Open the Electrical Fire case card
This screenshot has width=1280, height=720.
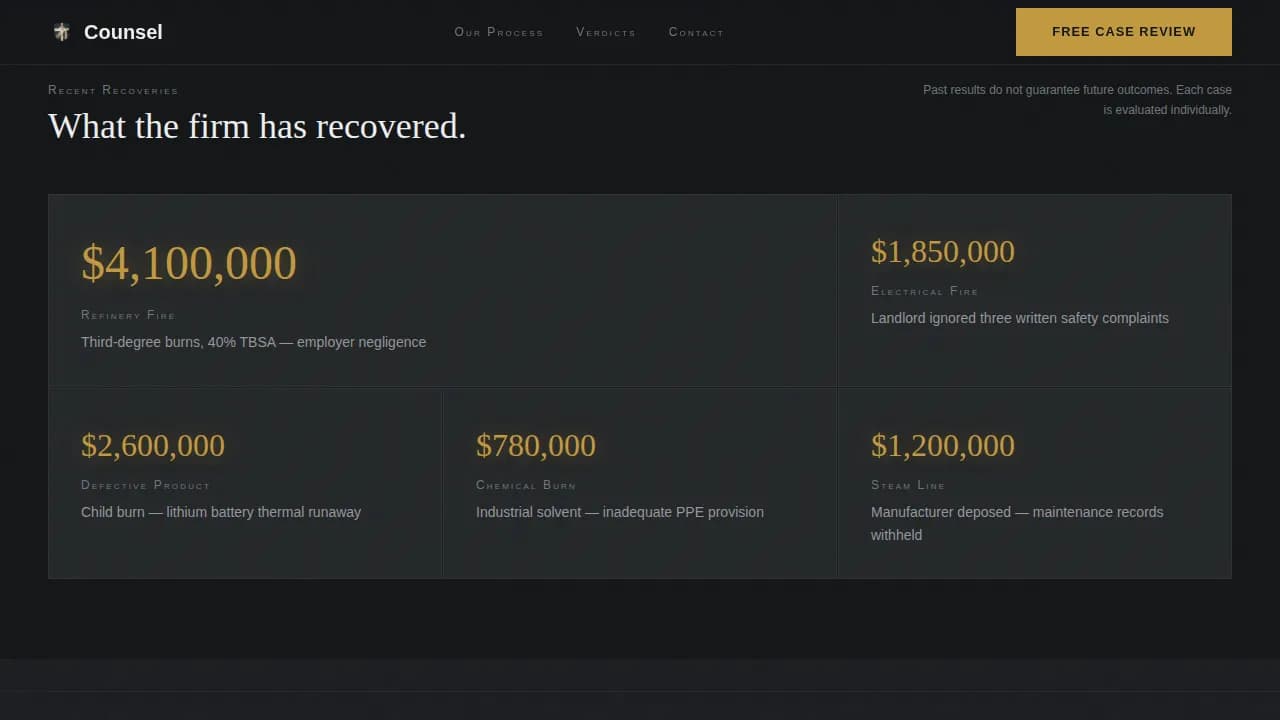click(x=1034, y=290)
